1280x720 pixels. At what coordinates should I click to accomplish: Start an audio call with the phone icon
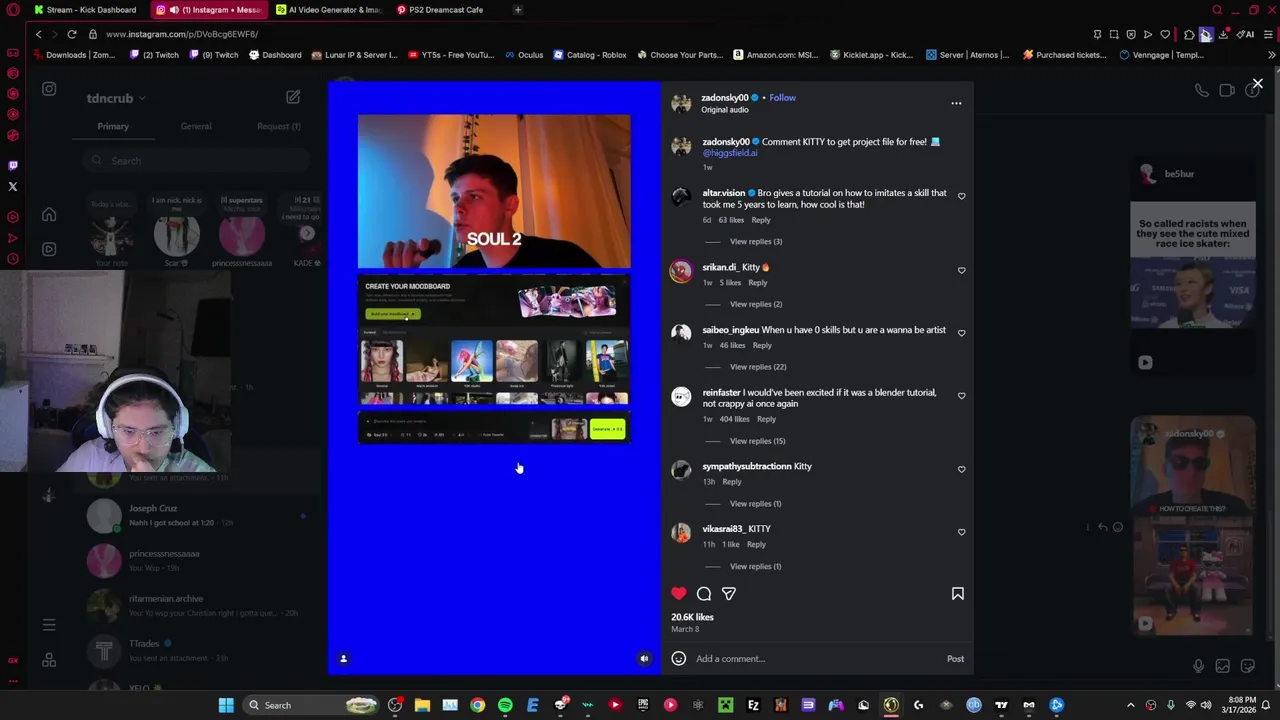1202,90
